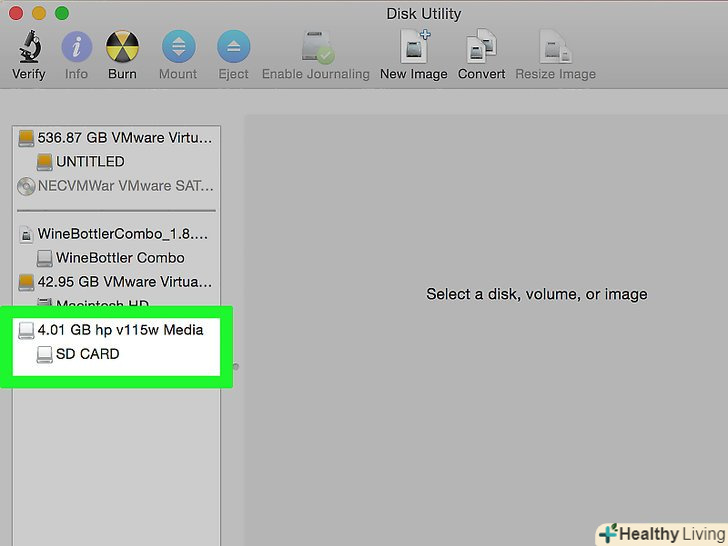The width and height of the screenshot is (728, 546).
Task: Minimize Disk Utility with yellow button
Action: pyautogui.click(x=39, y=13)
